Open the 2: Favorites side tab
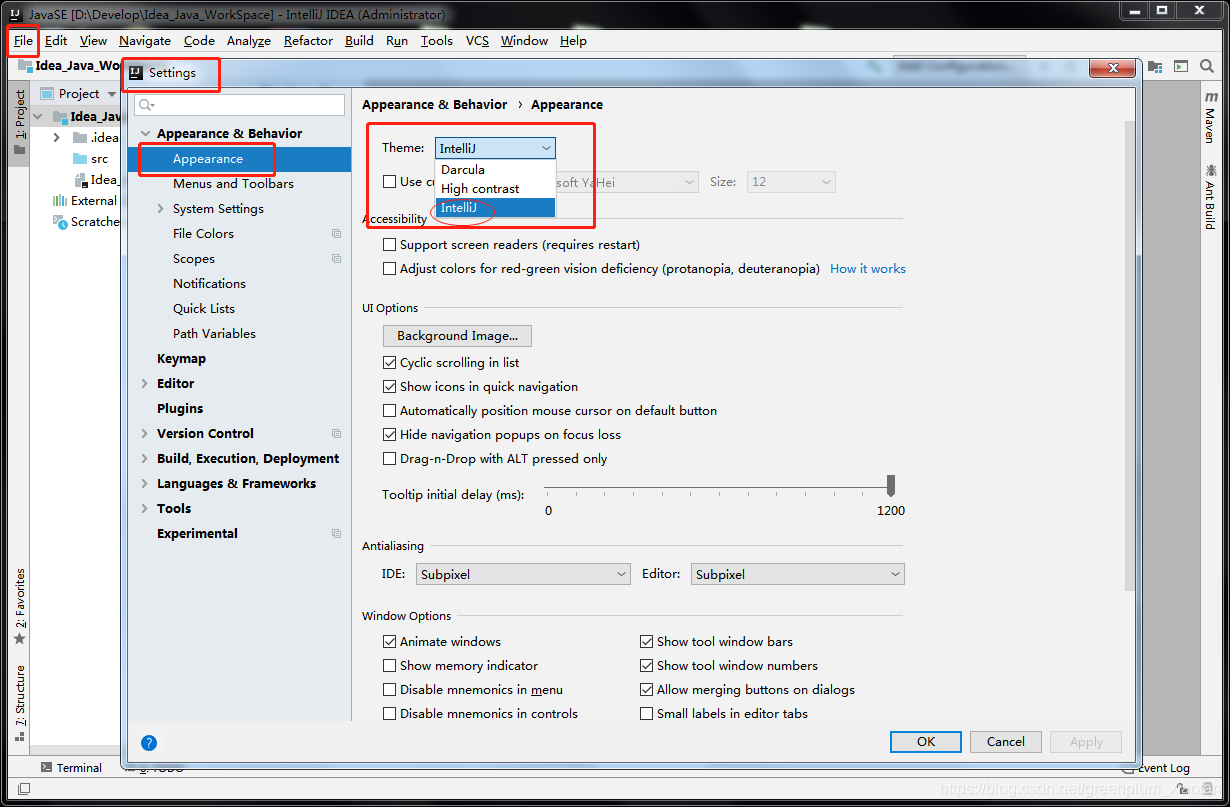 click(20, 606)
